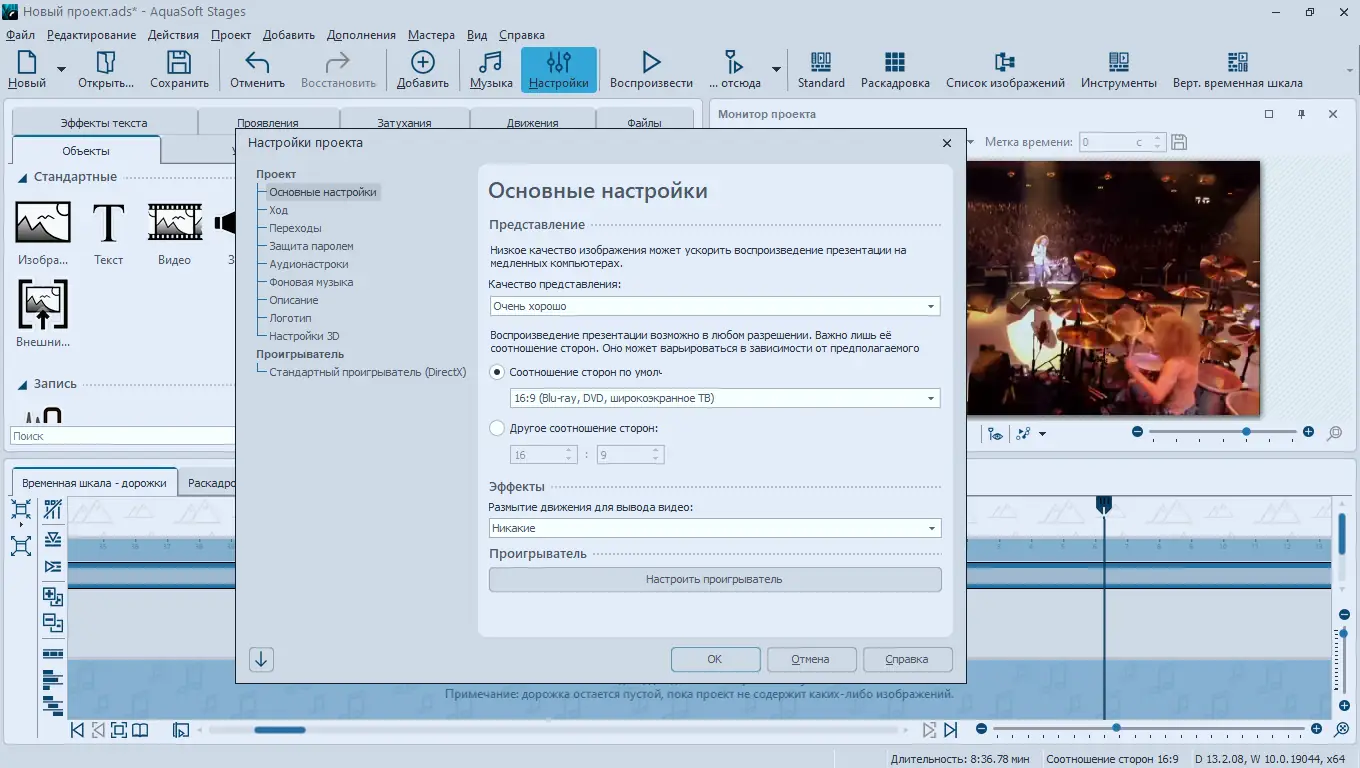The width and height of the screenshot is (1360, 768).
Task: Select the Текст object icon
Action: pyautogui.click(x=108, y=222)
